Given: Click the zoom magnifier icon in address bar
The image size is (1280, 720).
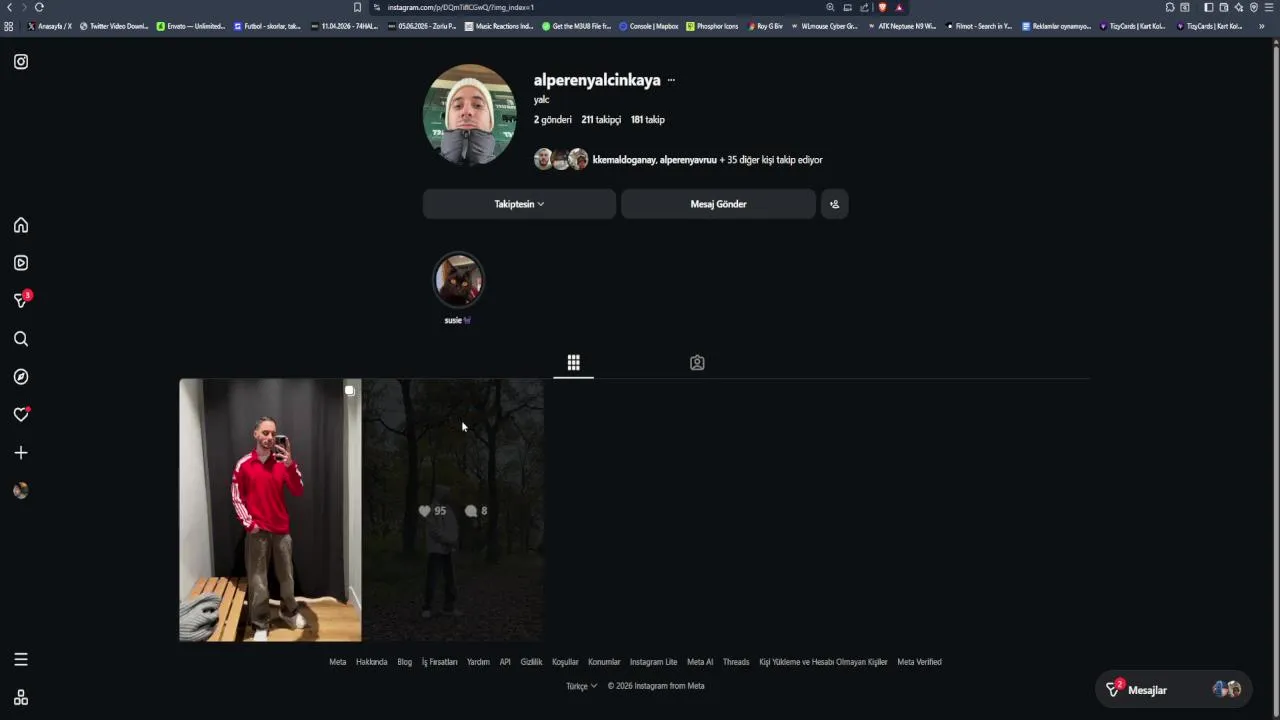Looking at the screenshot, I should coord(830,7).
